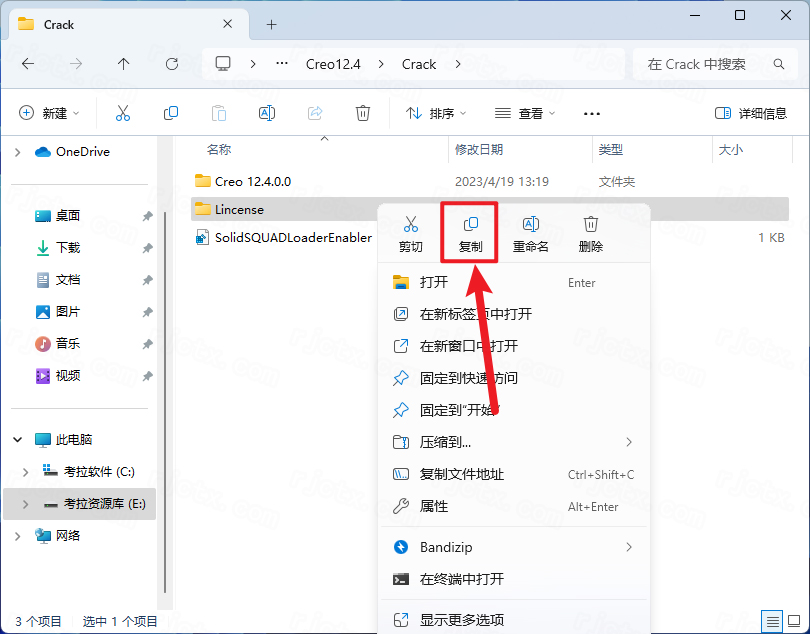Select 复制 (Copy) in the context menu
Image resolution: width=810 pixels, height=634 pixels.
tap(470, 234)
